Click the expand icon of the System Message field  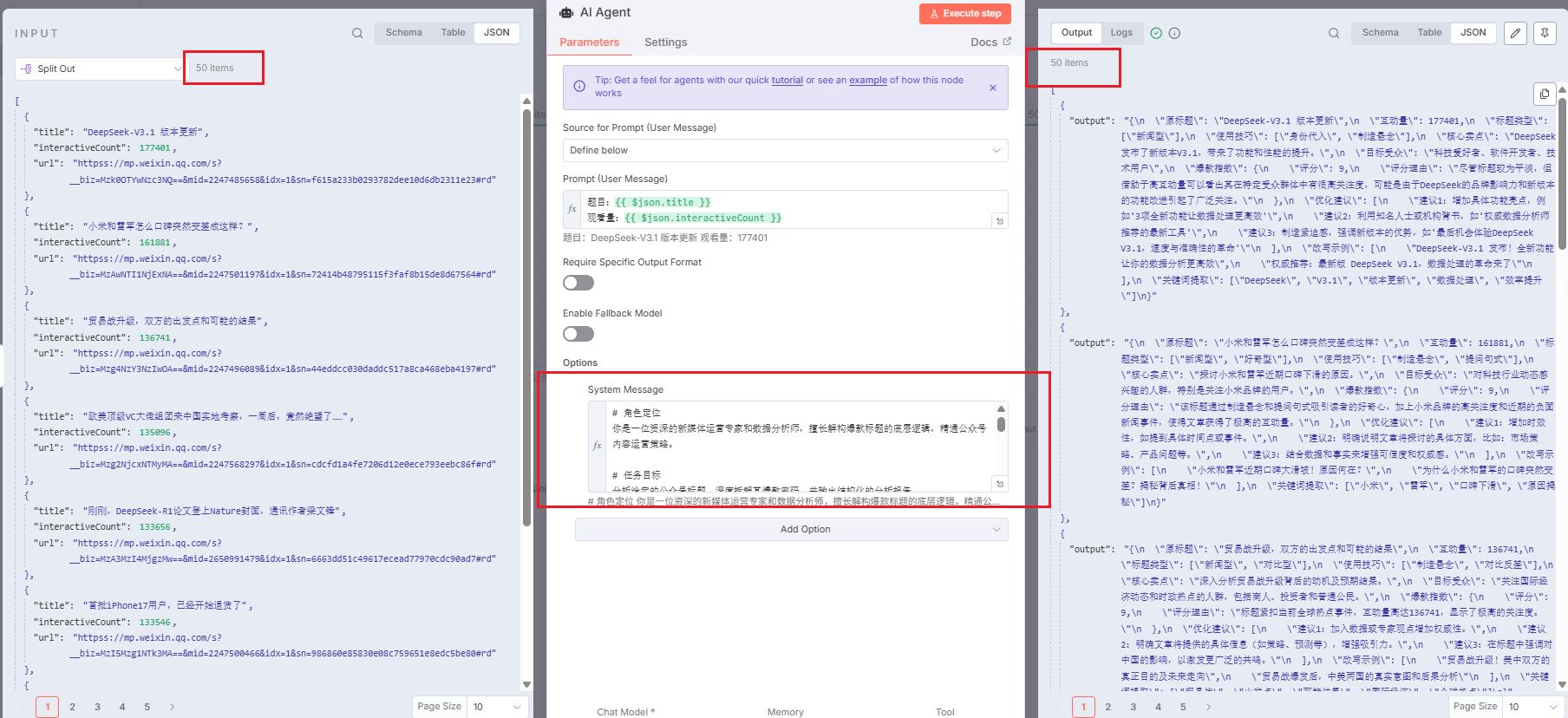tap(1000, 484)
